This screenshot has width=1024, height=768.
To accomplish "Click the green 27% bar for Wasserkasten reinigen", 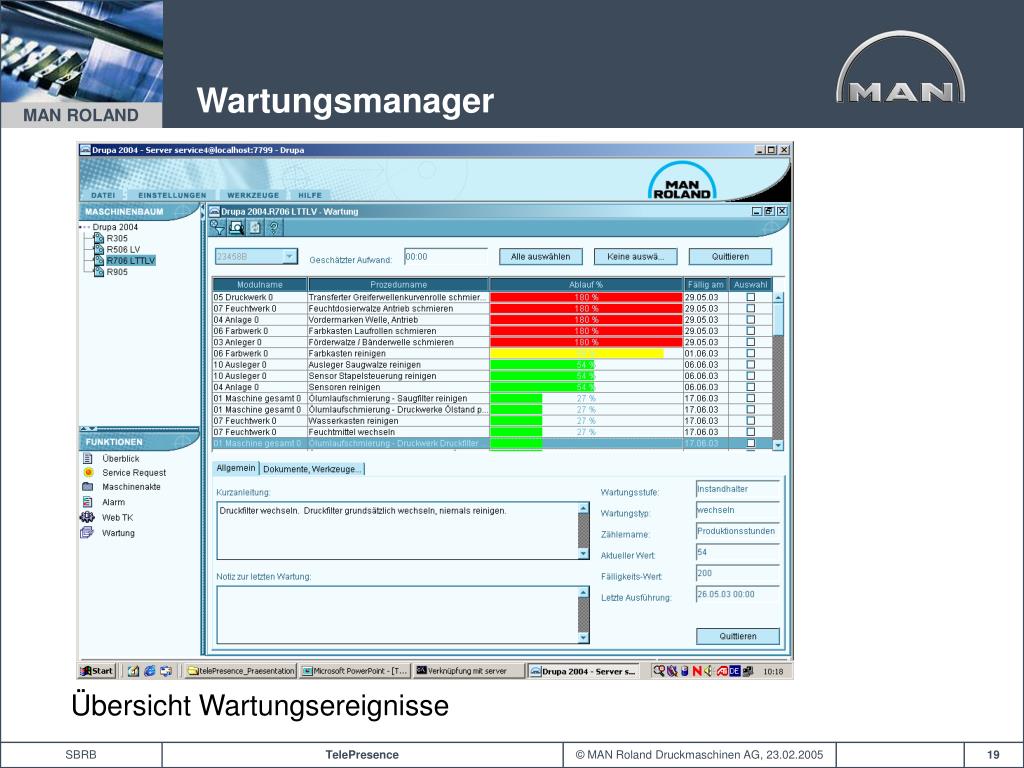I will click(x=516, y=421).
